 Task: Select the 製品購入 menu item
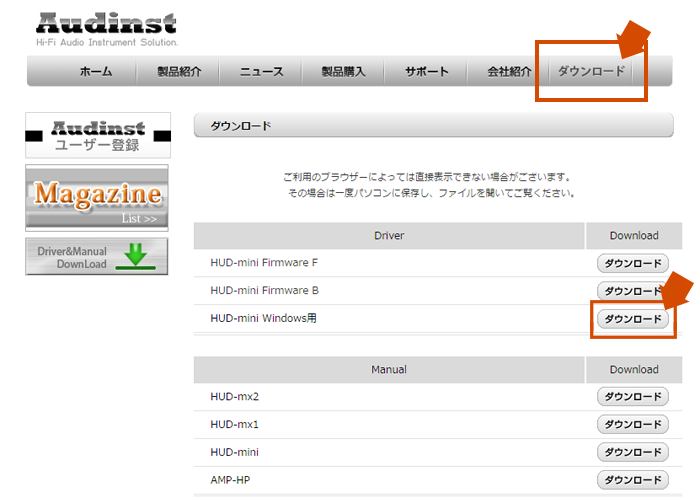point(343,71)
